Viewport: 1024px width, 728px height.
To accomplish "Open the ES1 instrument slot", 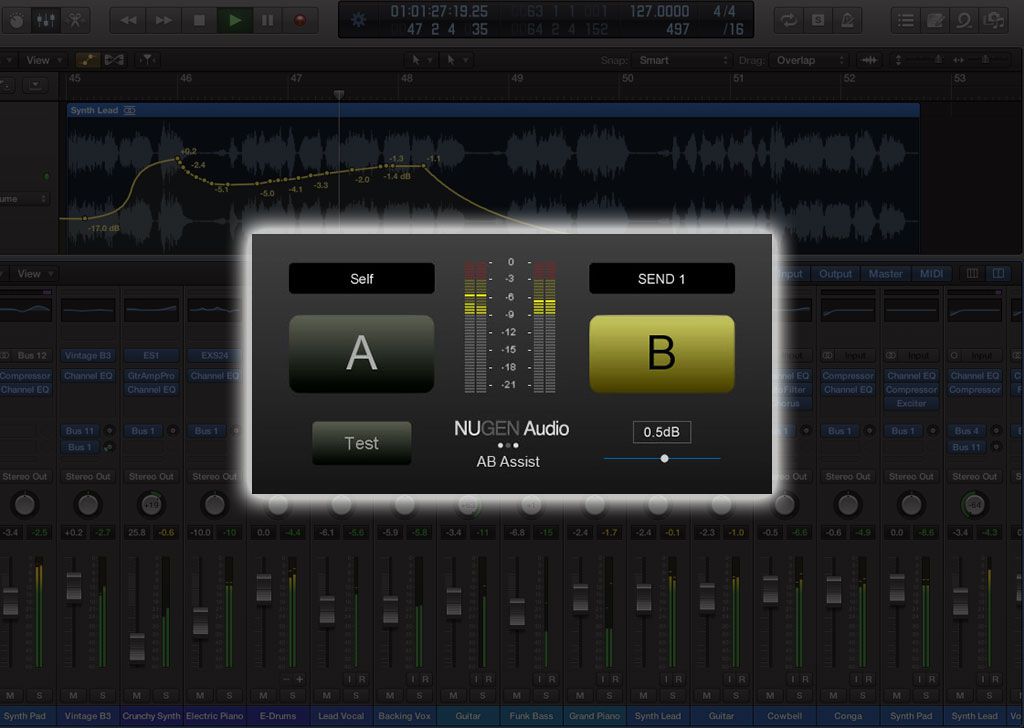I will 151,356.
